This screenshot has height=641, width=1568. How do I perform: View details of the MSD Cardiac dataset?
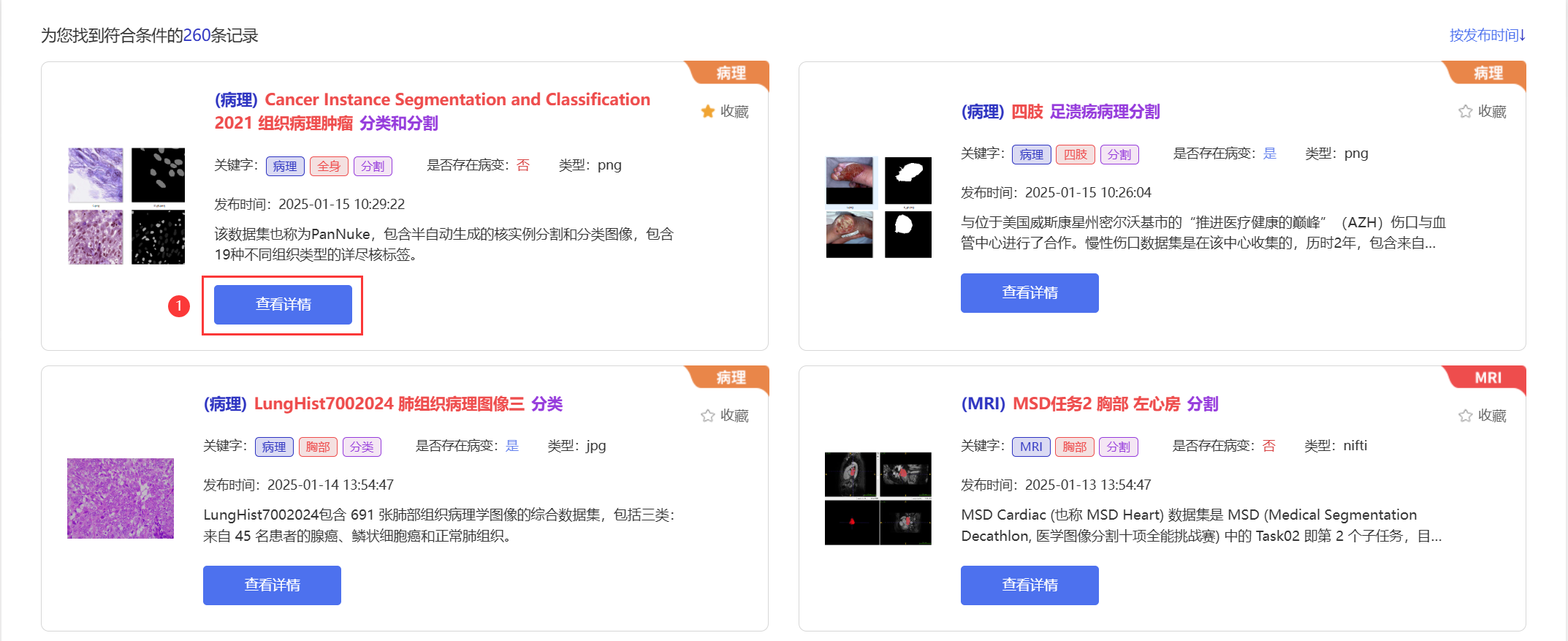pos(1030,585)
